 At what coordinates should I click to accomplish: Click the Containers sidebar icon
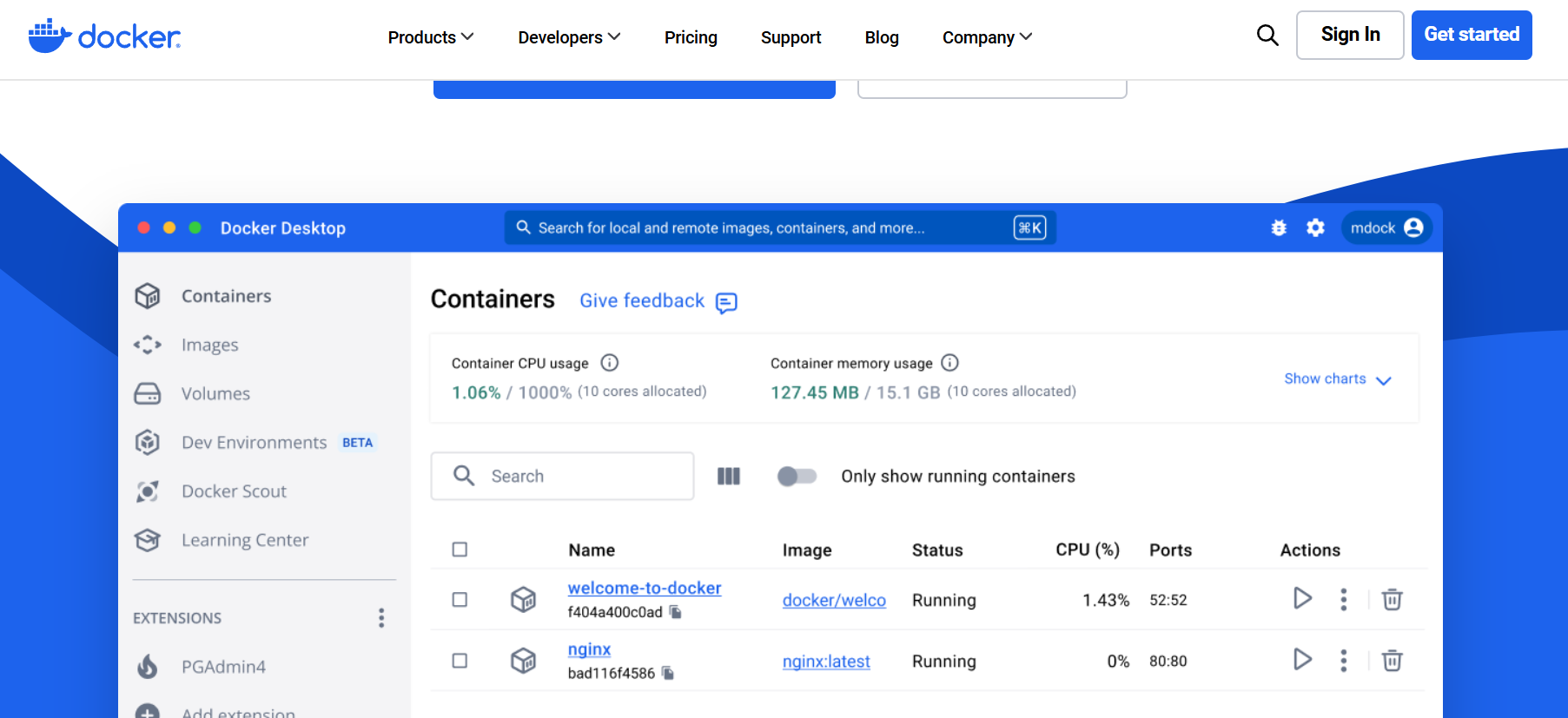148,296
